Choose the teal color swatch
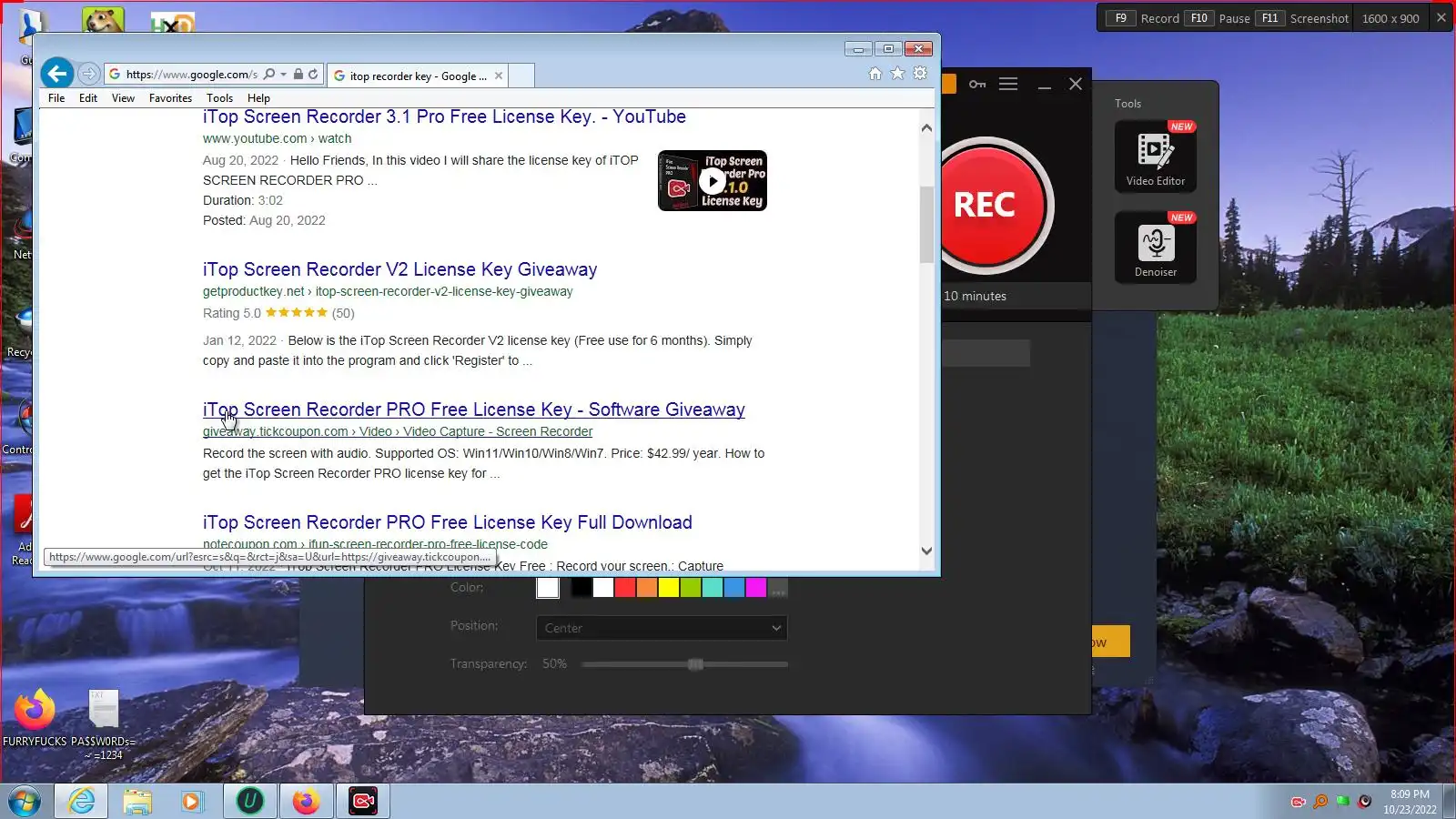 pos(712,588)
